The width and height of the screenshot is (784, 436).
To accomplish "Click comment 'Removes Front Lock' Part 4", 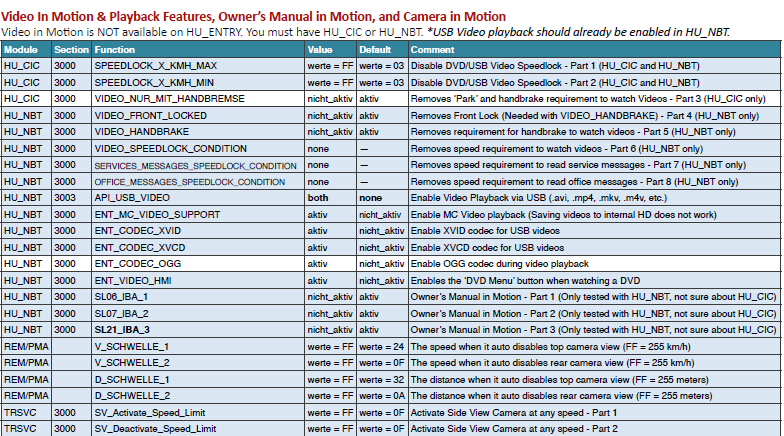I will click(x=584, y=116).
